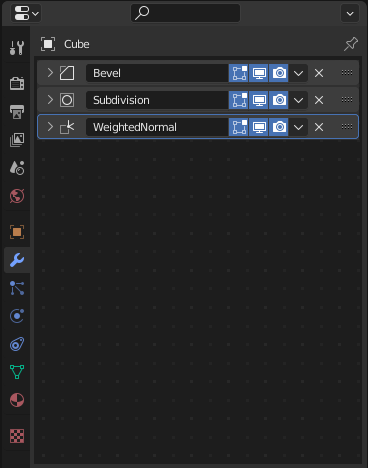Open the WeightedNormal modifier extras dropdown
Image resolution: width=368 pixels, height=468 pixels.
298,127
